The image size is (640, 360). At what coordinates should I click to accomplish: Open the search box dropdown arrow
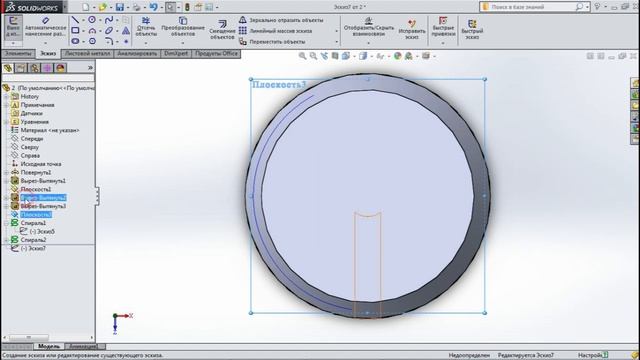coord(587,7)
